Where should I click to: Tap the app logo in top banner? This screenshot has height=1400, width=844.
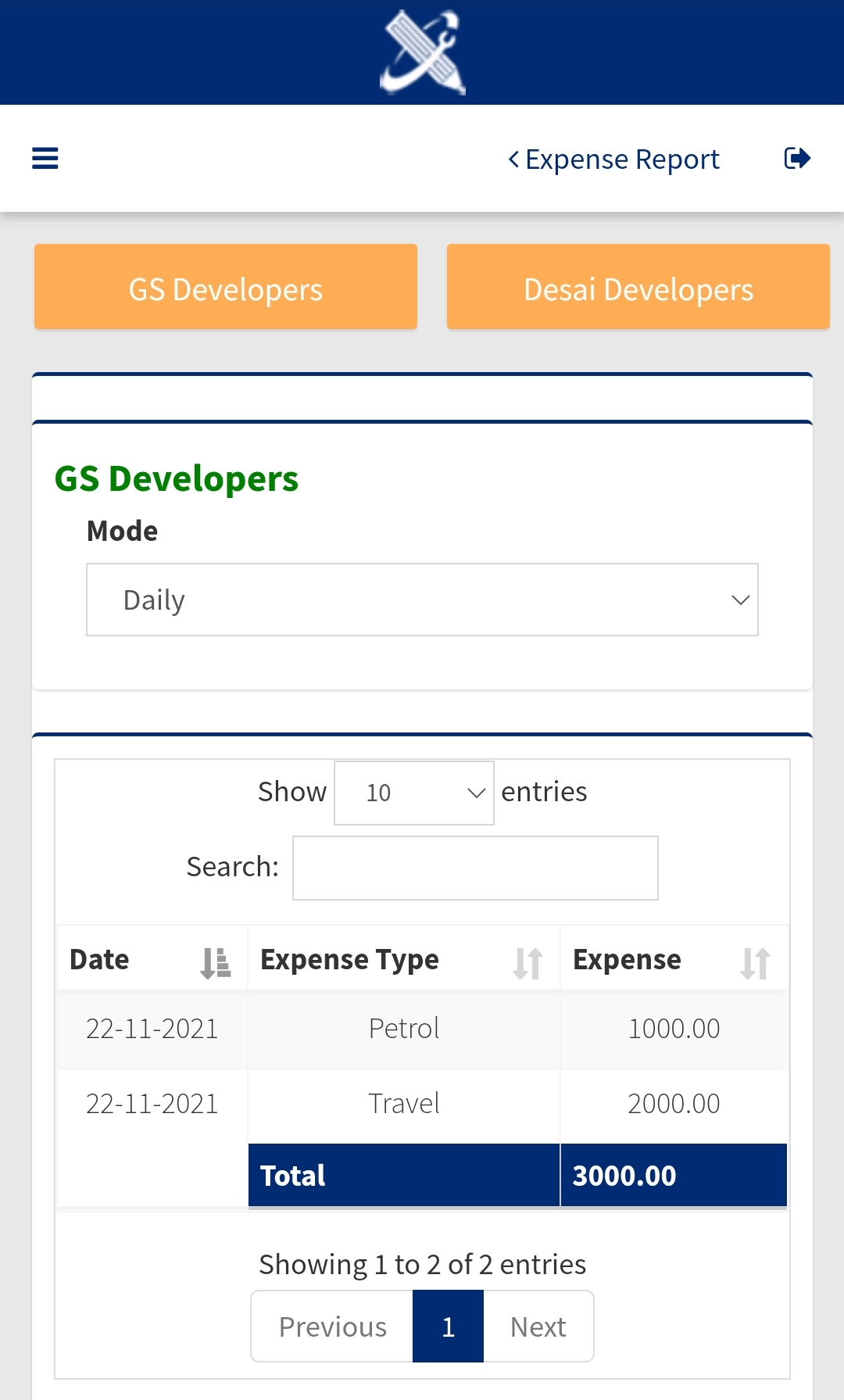pos(422,52)
